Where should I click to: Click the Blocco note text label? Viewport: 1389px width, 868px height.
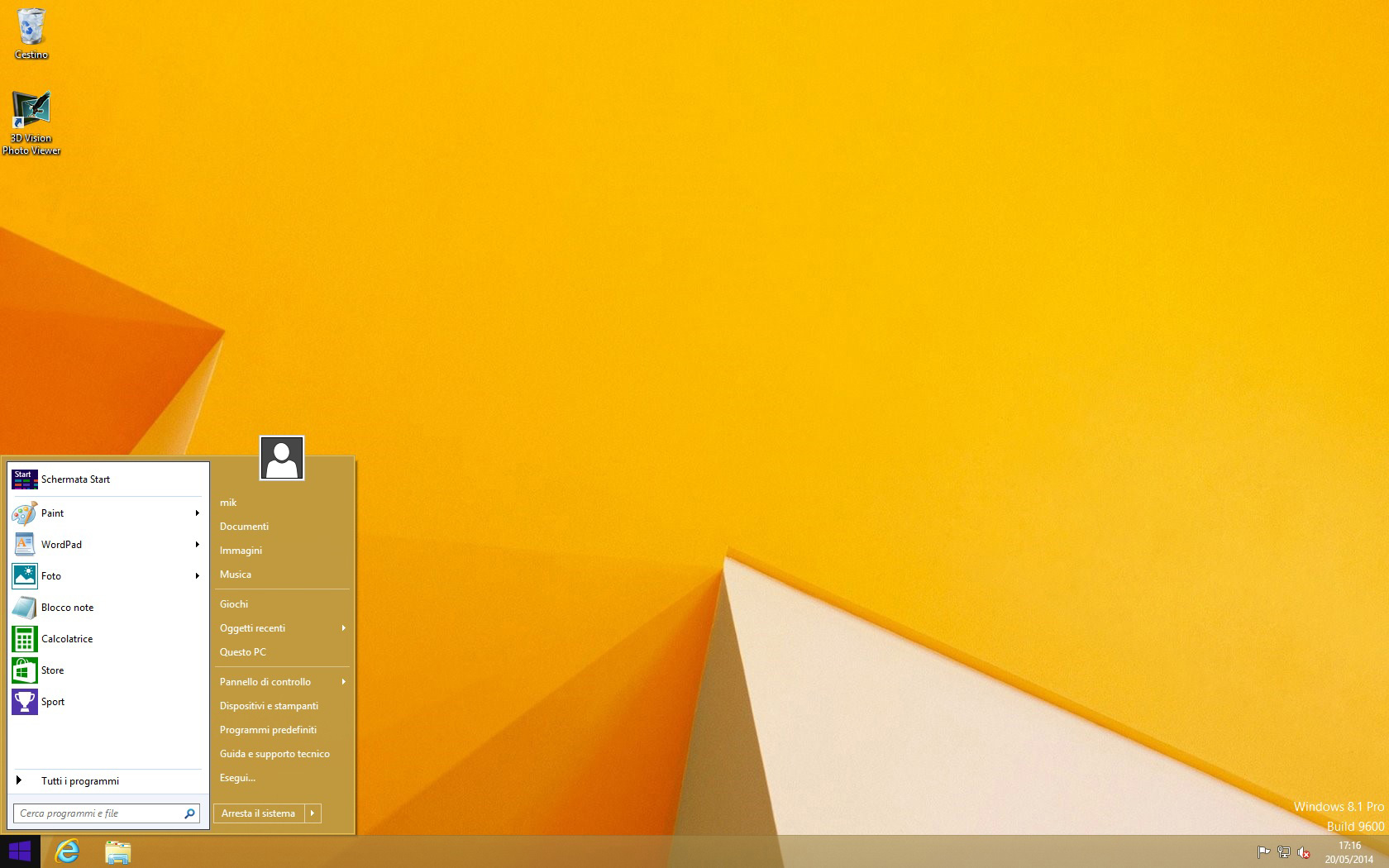(x=68, y=608)
